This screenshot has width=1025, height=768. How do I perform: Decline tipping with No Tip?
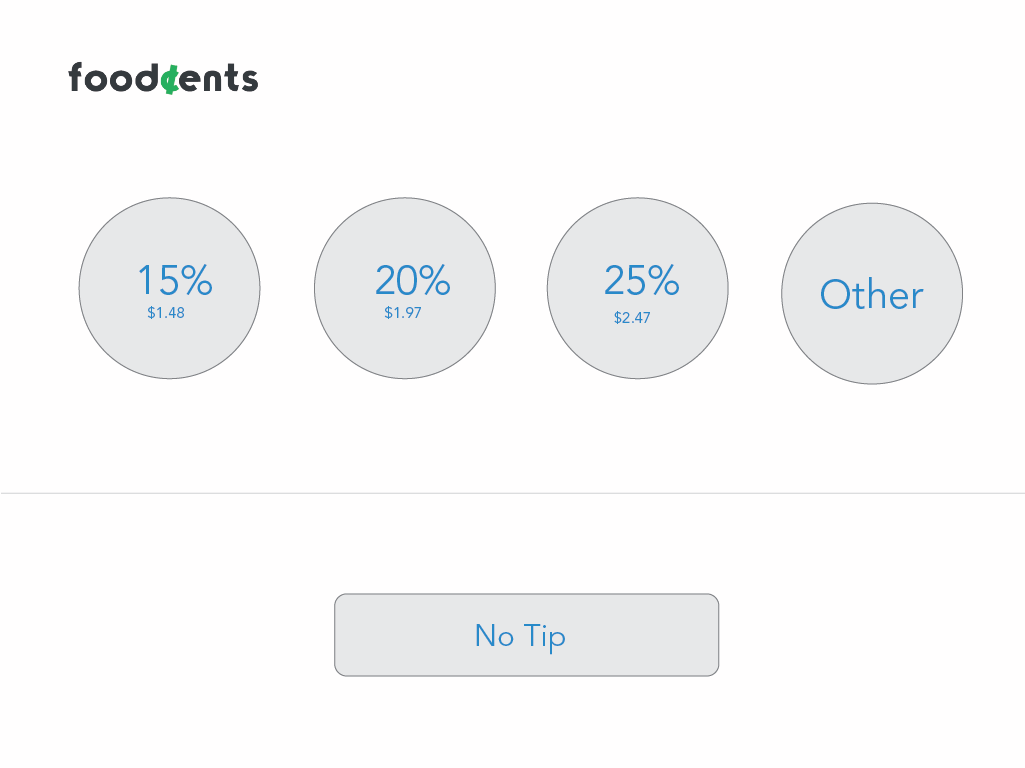click(526, 635)
